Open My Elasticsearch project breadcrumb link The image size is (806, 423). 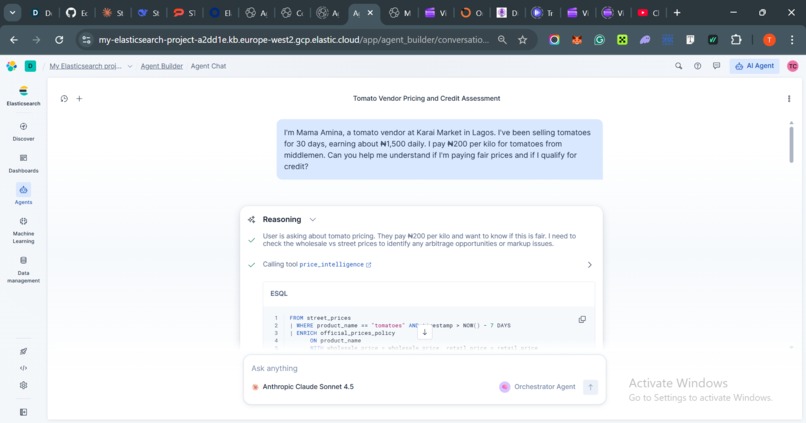85,66
